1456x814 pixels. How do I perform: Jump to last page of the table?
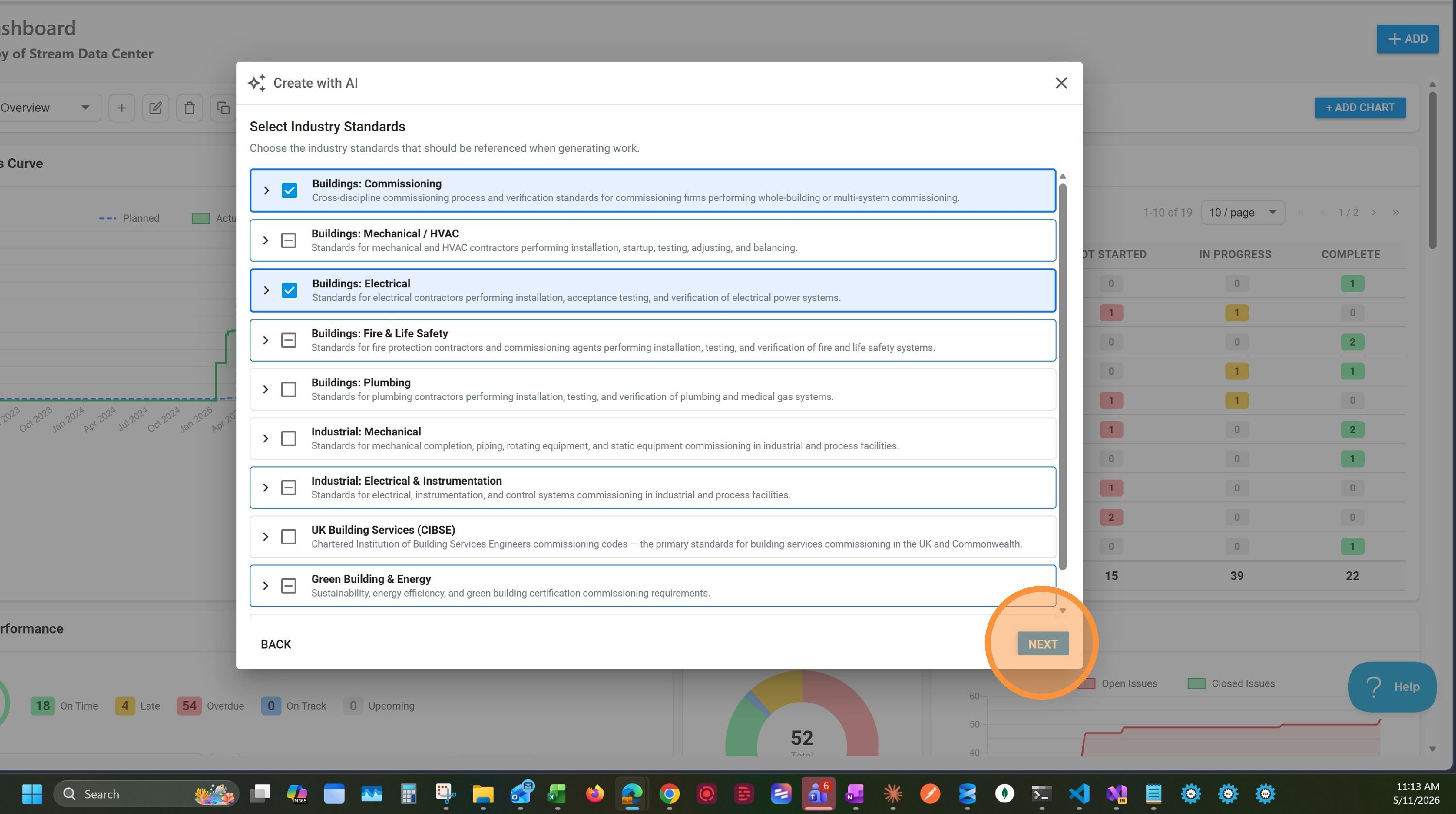click(x=1395, y=213)
